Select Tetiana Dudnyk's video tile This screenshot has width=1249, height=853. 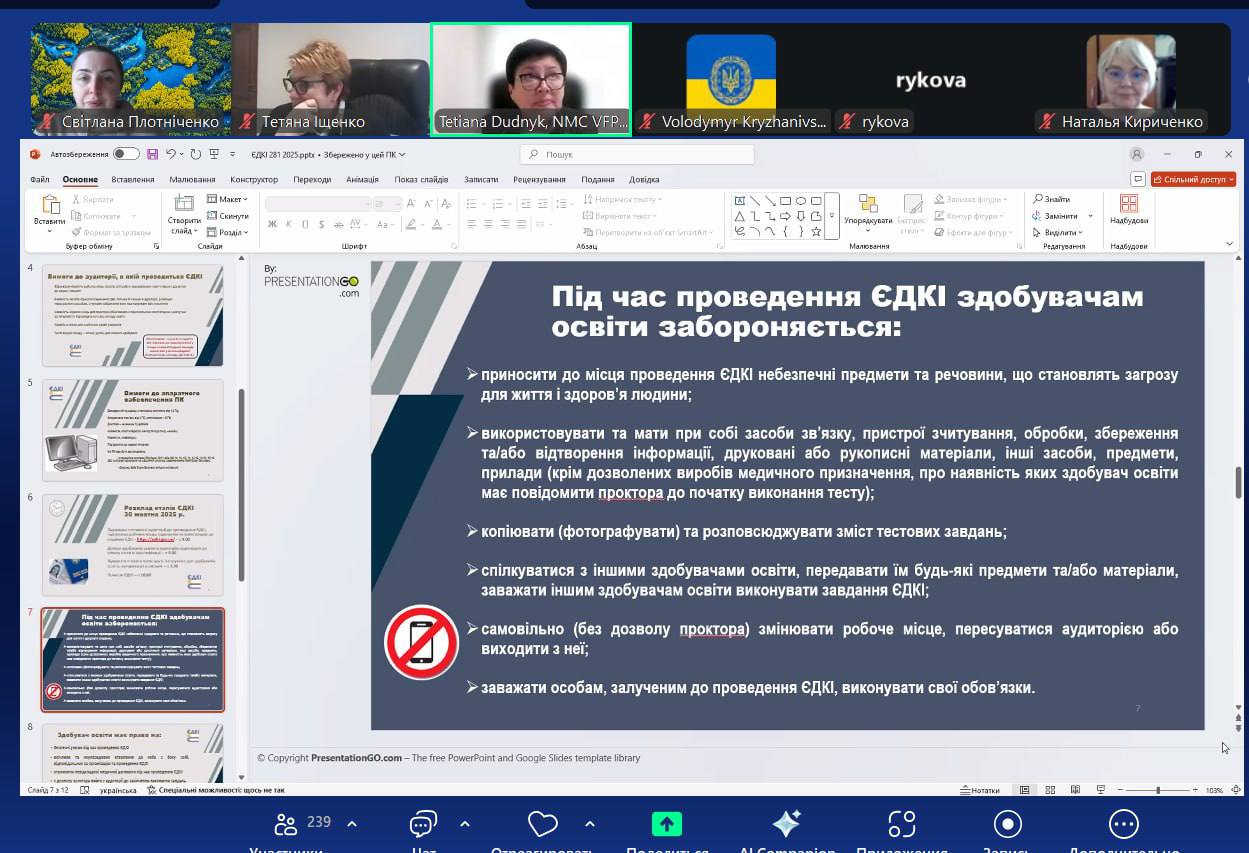pyautogui.click(x=531, y=79)
